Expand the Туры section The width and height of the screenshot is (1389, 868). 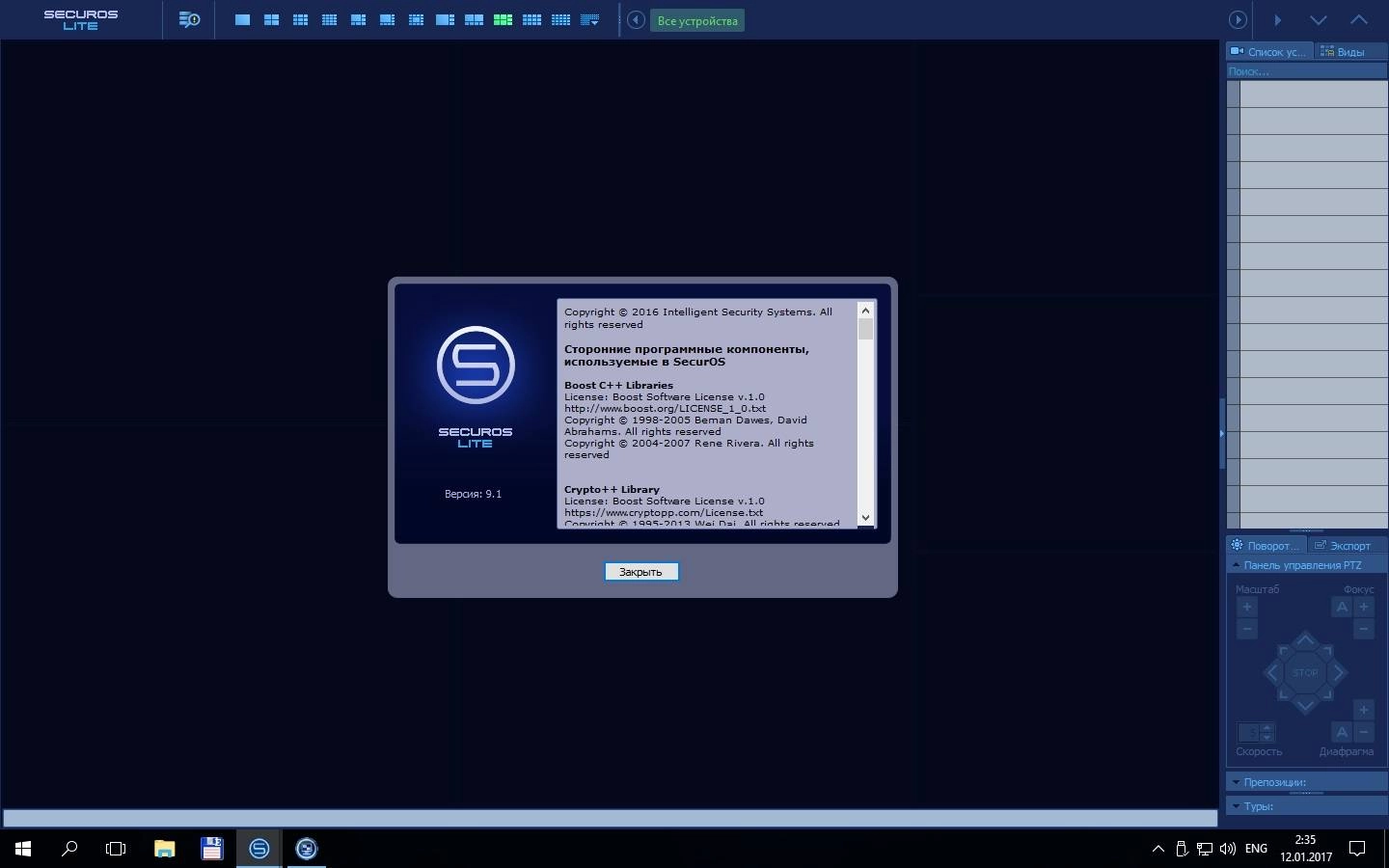(x=1307, y=806)
